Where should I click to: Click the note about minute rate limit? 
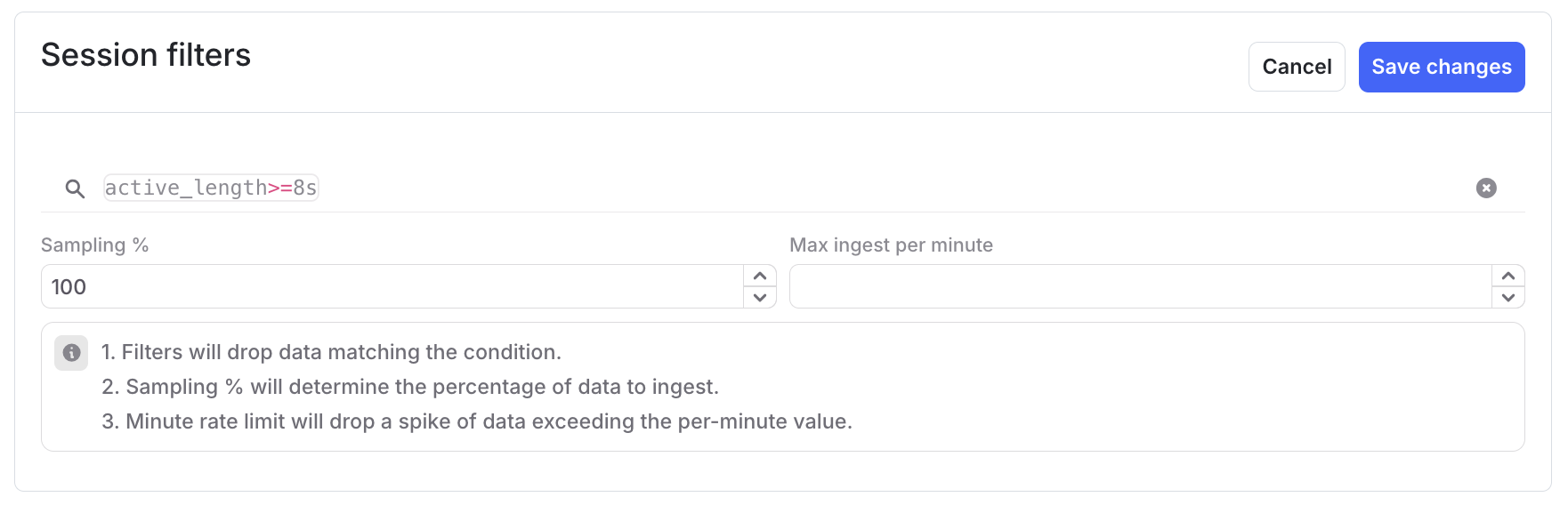coord(477,421)
